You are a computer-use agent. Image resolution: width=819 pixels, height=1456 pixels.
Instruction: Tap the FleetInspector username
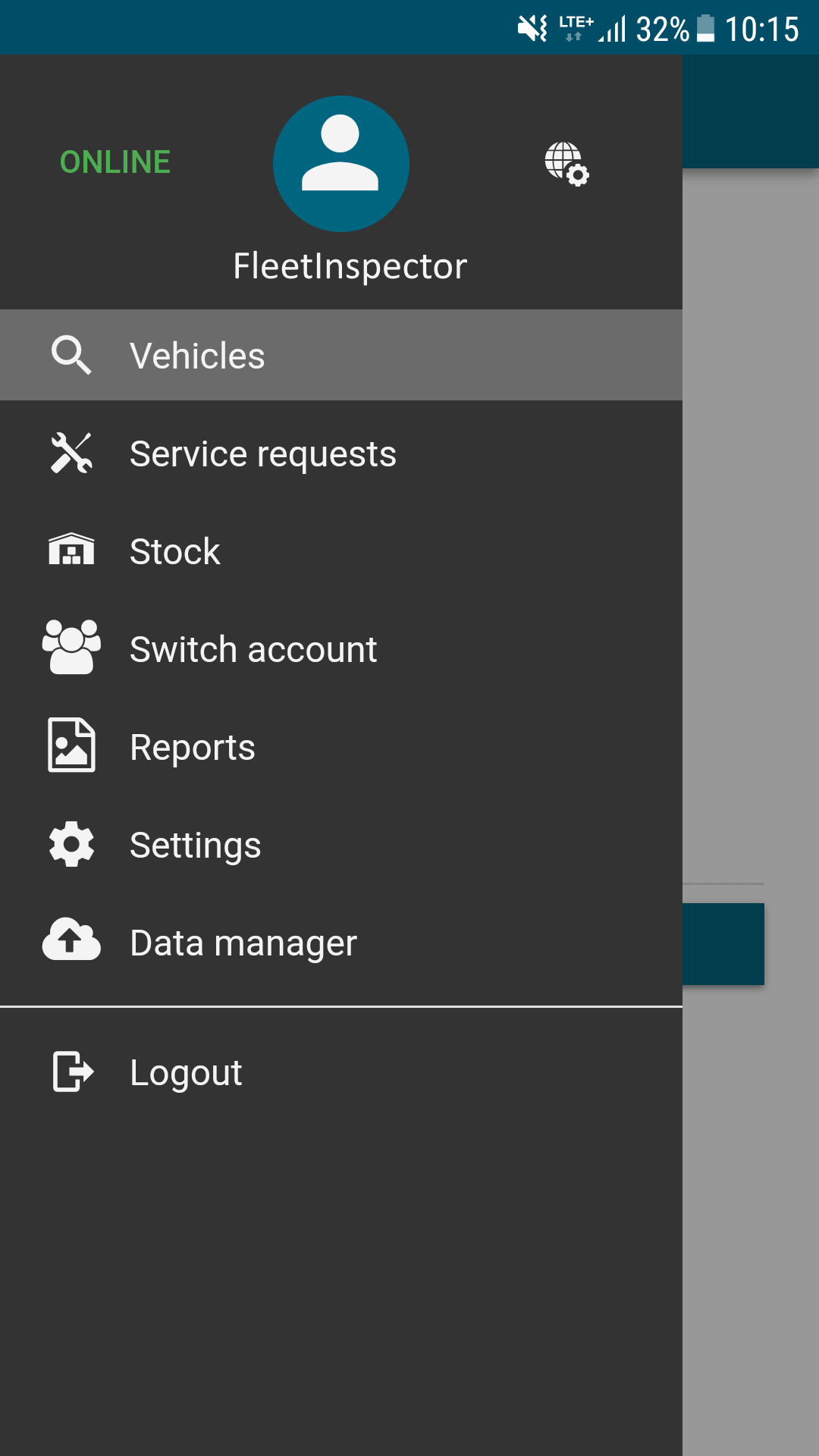[350, 266]
